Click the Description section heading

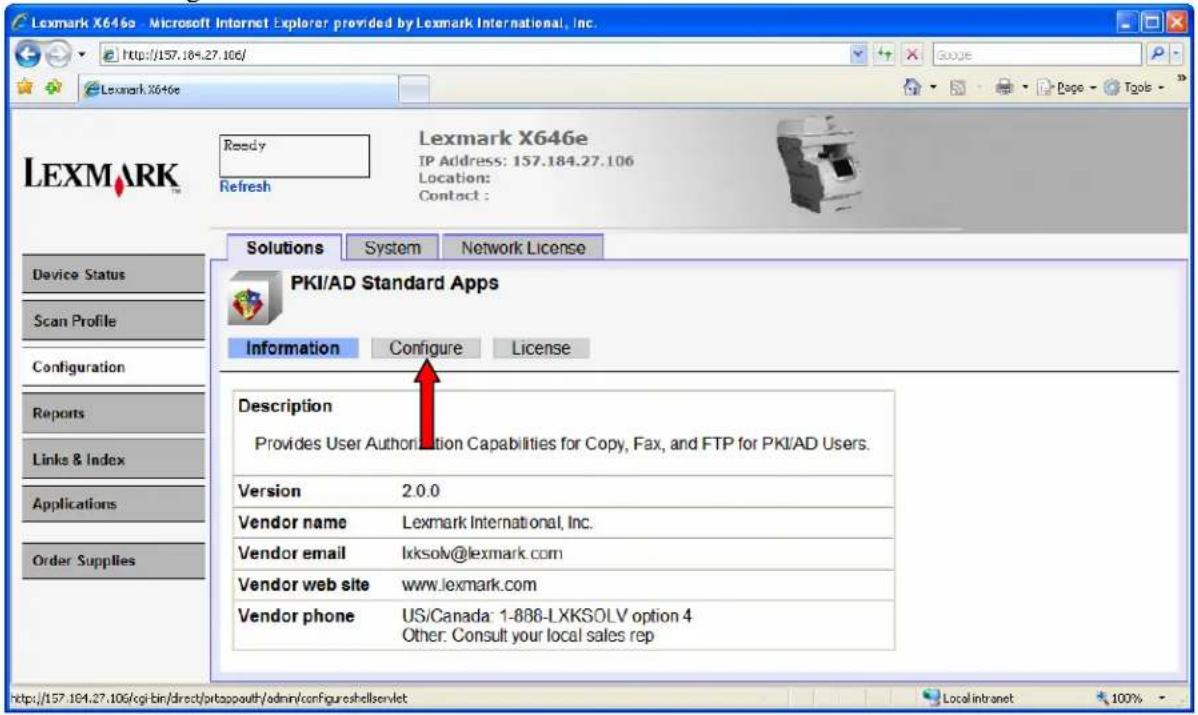[285, 406]
